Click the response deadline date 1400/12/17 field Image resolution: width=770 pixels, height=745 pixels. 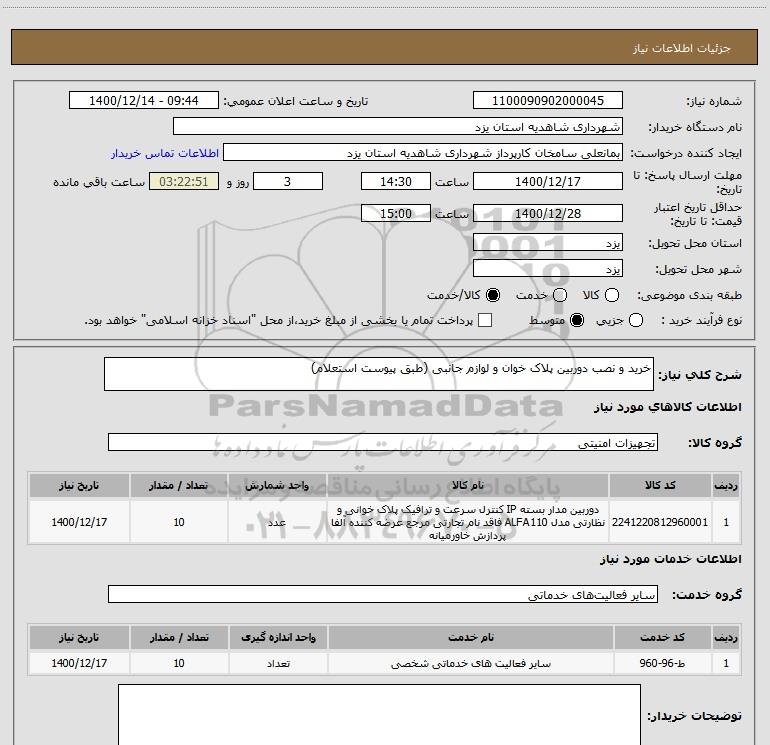click(548, 181)
